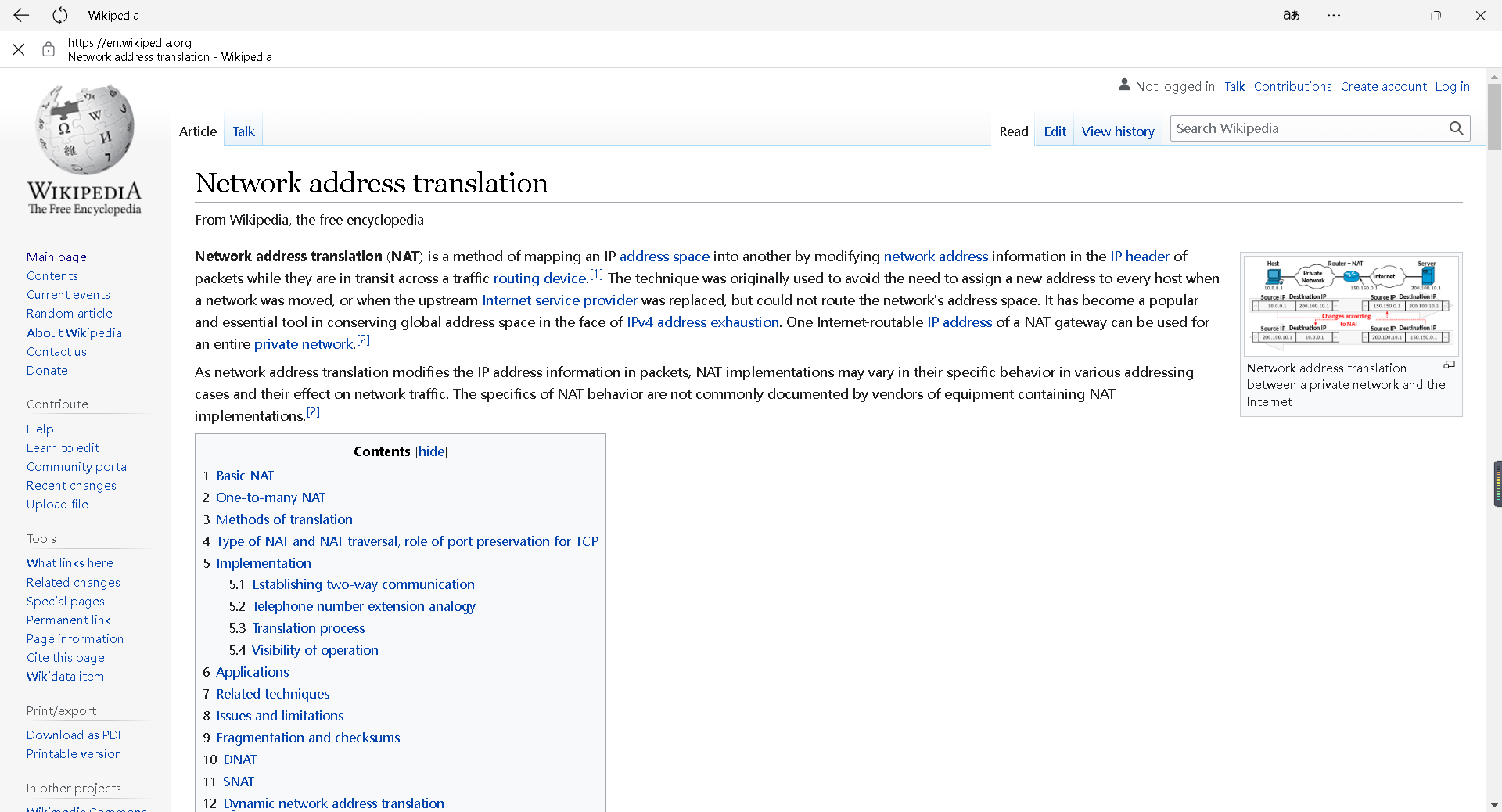This screenshot has height=812, width=1502.
Task: Open What links here tool
Action: tap(70, 563)
